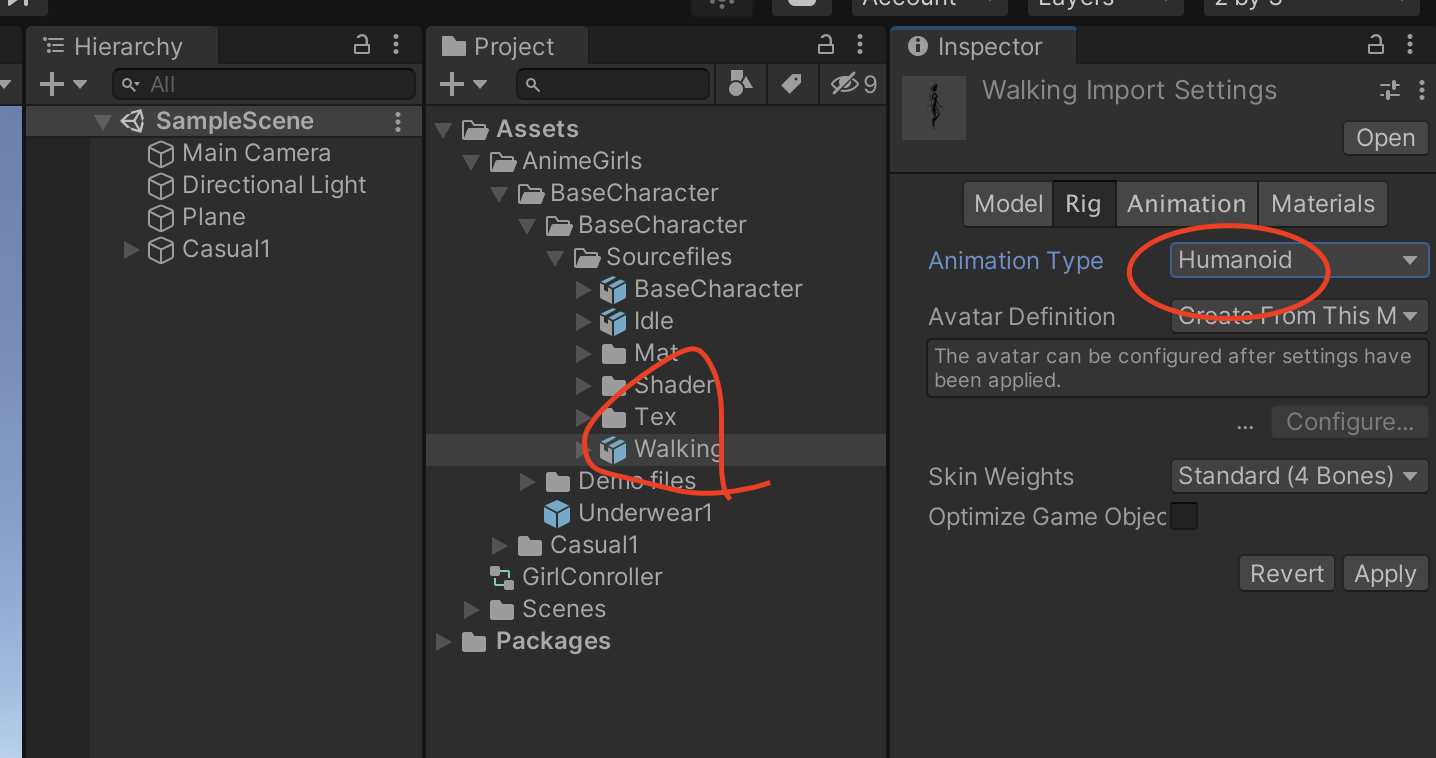Viewport: 1436px width, 758px height.
Task: Switch to the Rig tab
Action: click(x=1083, y=204)
